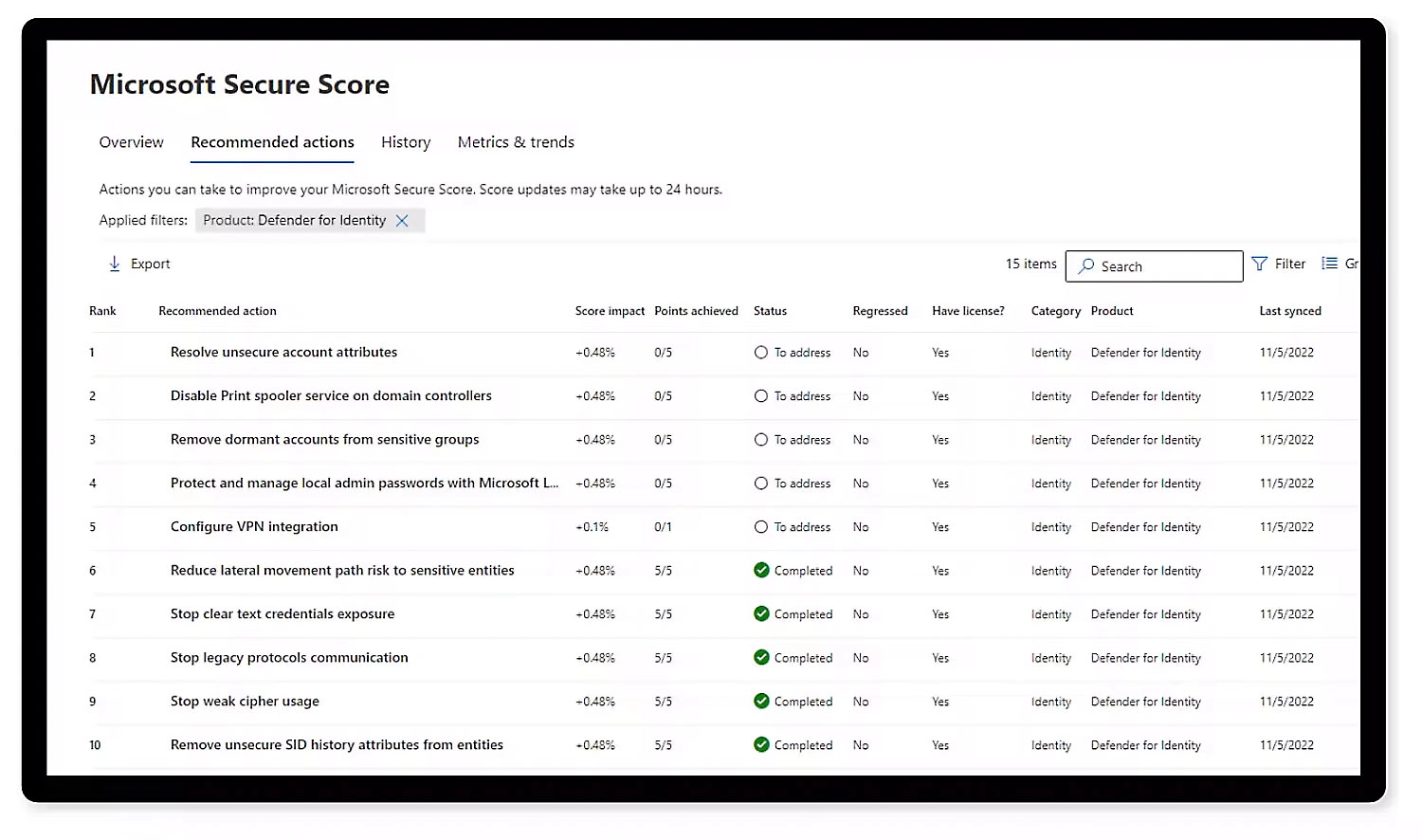Sort by the Score impact column header

click(x=610, y=311)
